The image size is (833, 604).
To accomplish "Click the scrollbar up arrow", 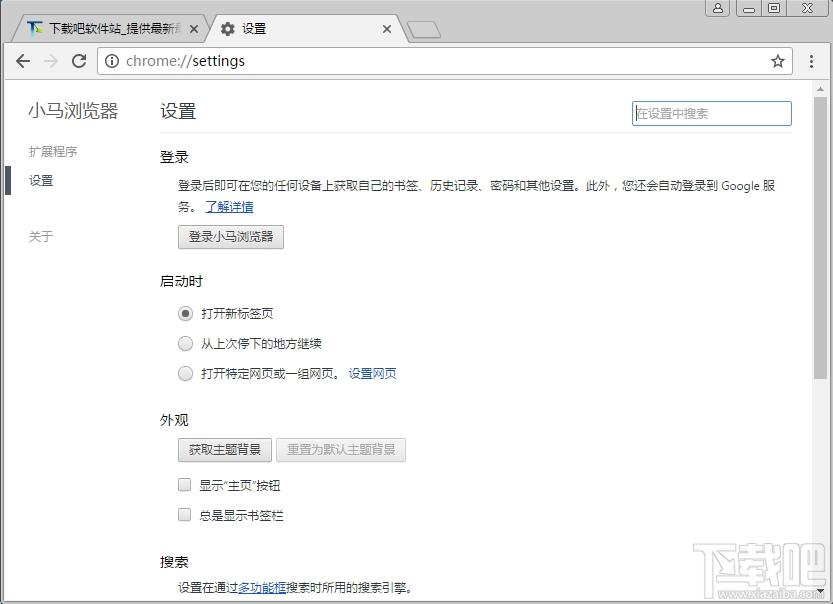I will (820, 89).
